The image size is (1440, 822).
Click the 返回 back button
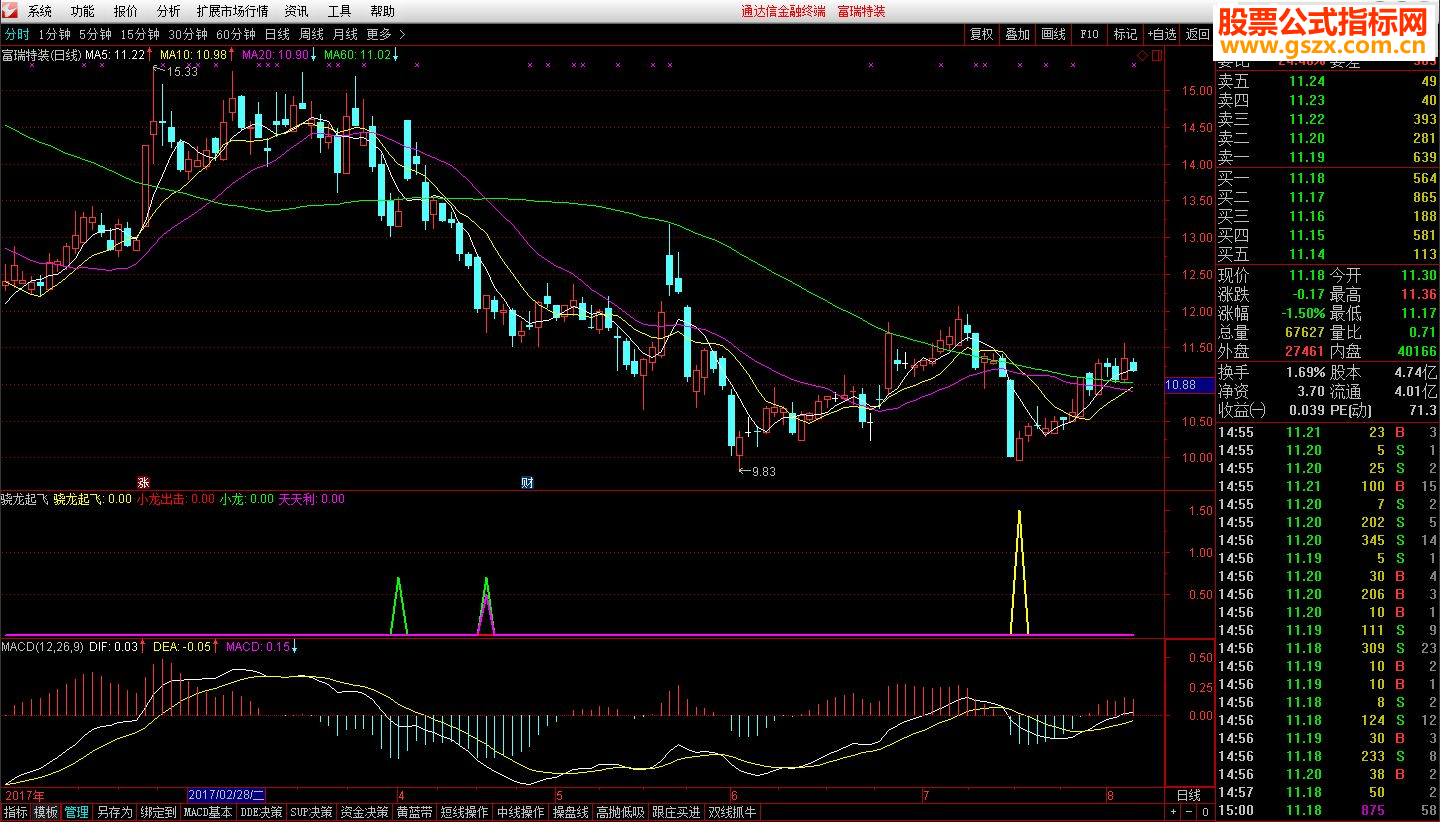(1198, 34)
